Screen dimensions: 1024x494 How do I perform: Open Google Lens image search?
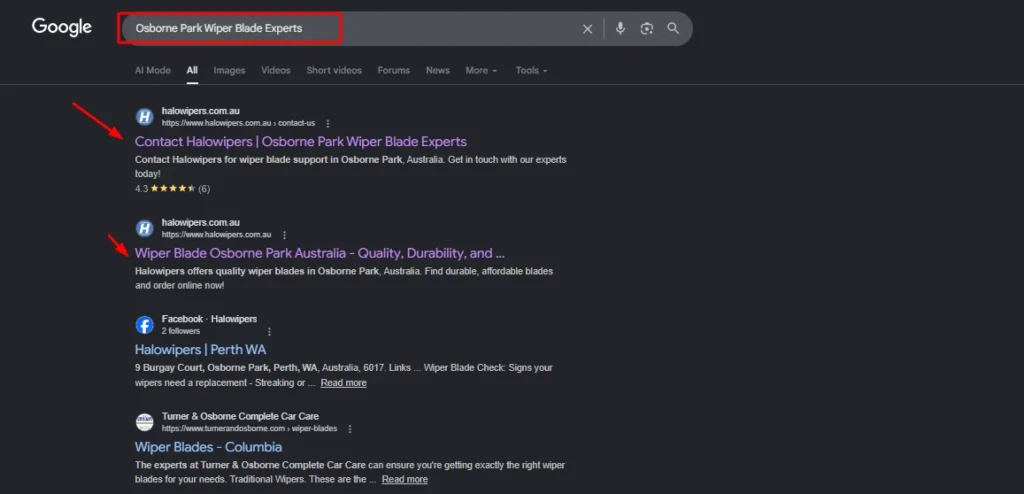coord(647,29)
